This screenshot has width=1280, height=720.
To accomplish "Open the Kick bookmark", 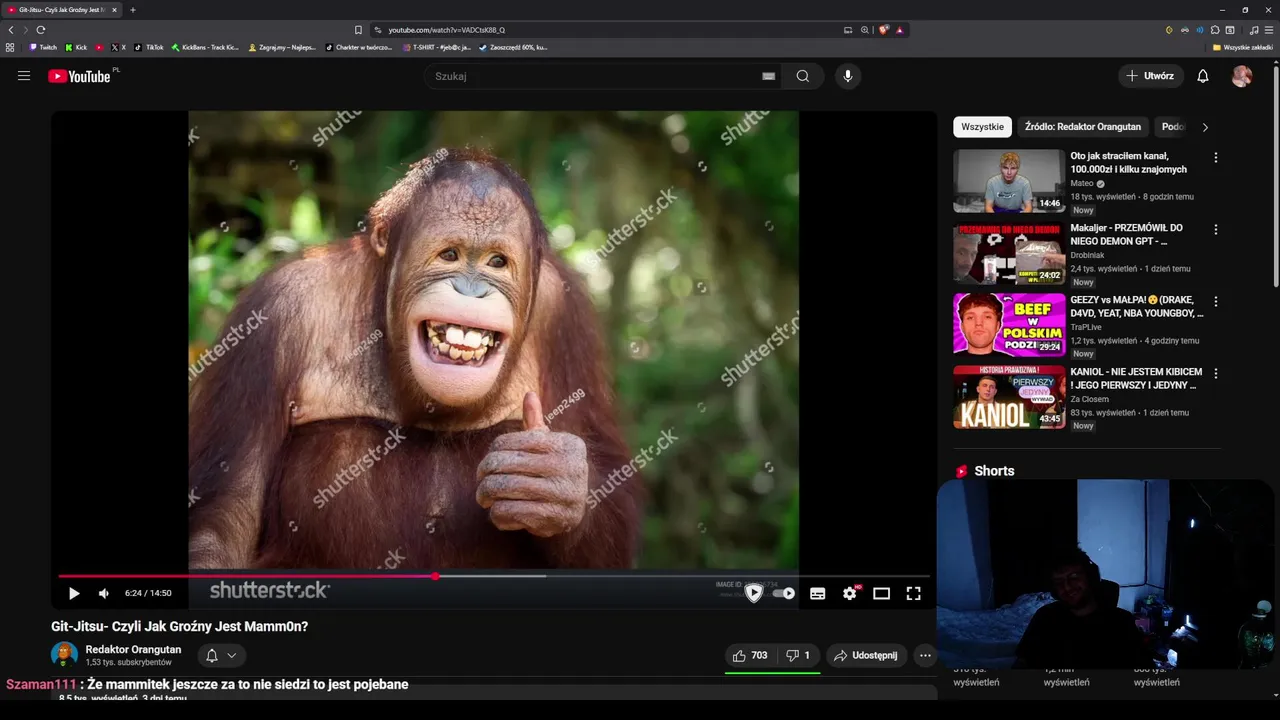I will (76, 47).
